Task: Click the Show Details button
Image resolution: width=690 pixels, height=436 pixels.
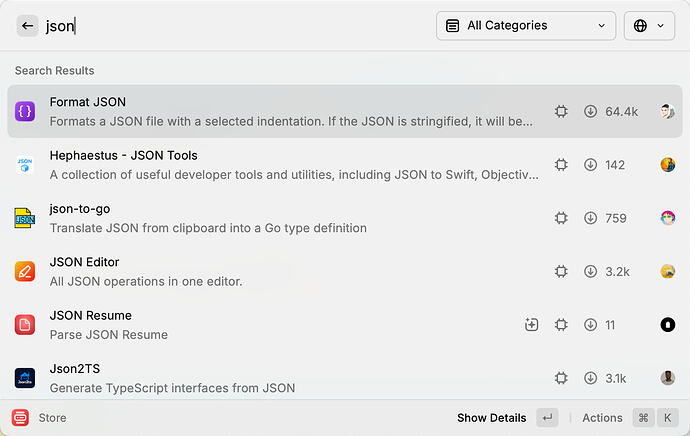Action: pos(492,418)
